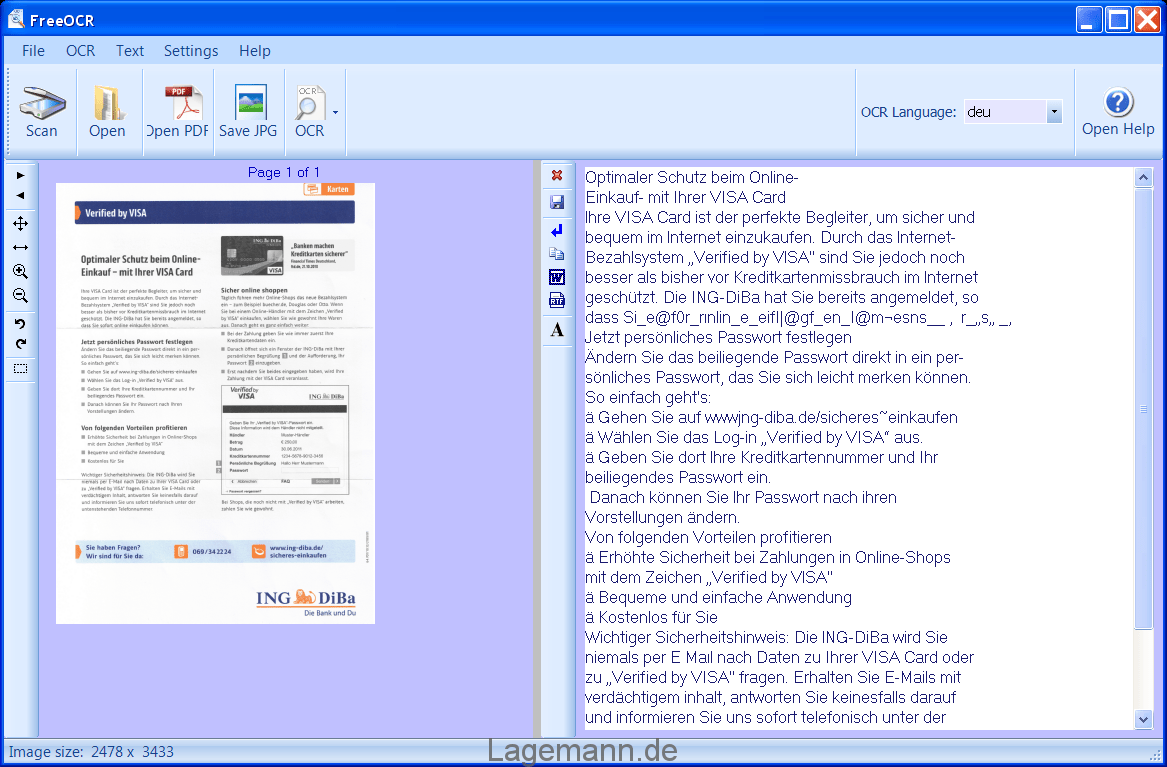Click the line 'ä Kostenlos für Sie'

pos(651,617)
